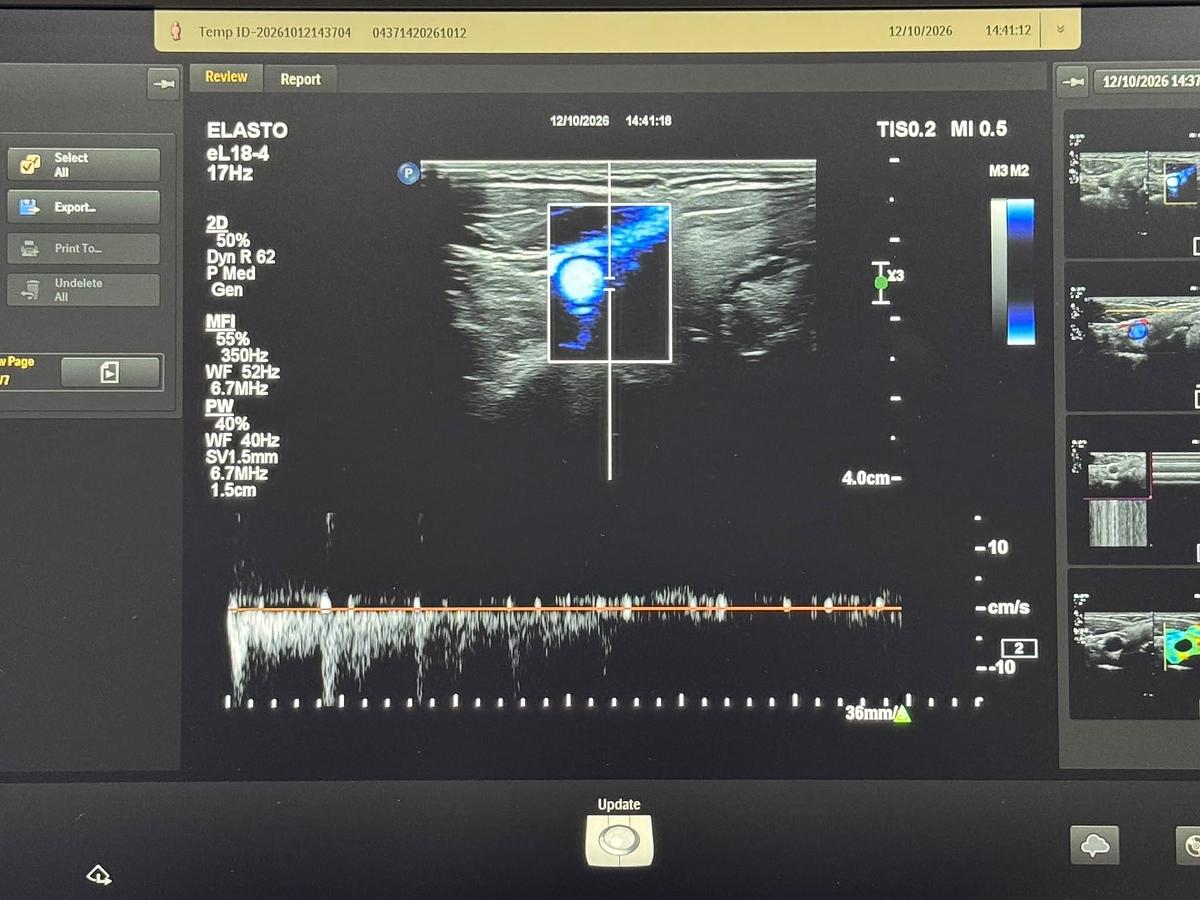
Task: Click the Select All button
Action: (84, 165)
